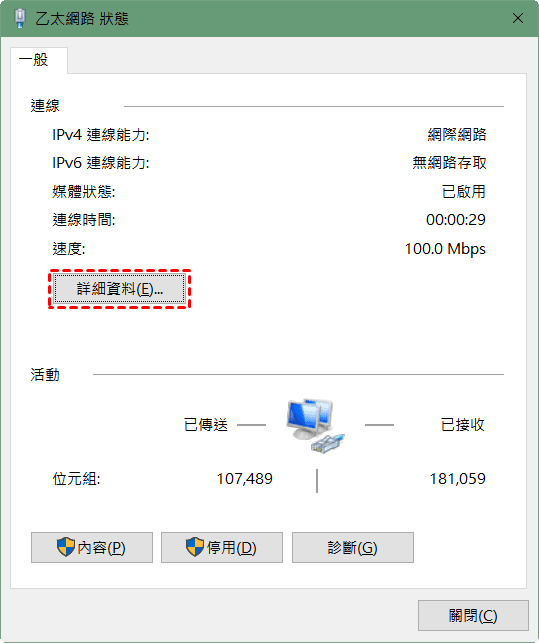This screenshot has height=643, width=539.
Task: Click the 已傳送 label
Action: 206,425
